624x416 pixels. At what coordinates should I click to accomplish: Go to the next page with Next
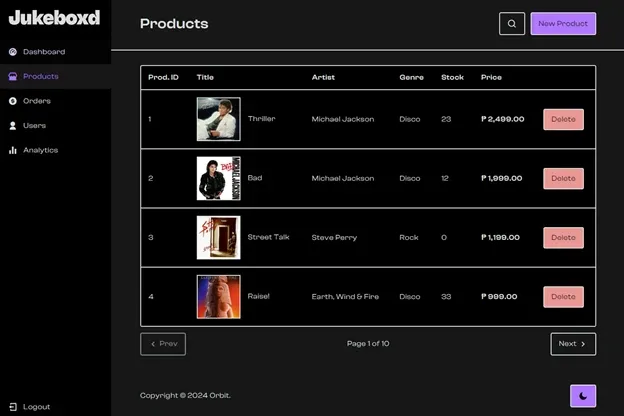tap(573, 344)
